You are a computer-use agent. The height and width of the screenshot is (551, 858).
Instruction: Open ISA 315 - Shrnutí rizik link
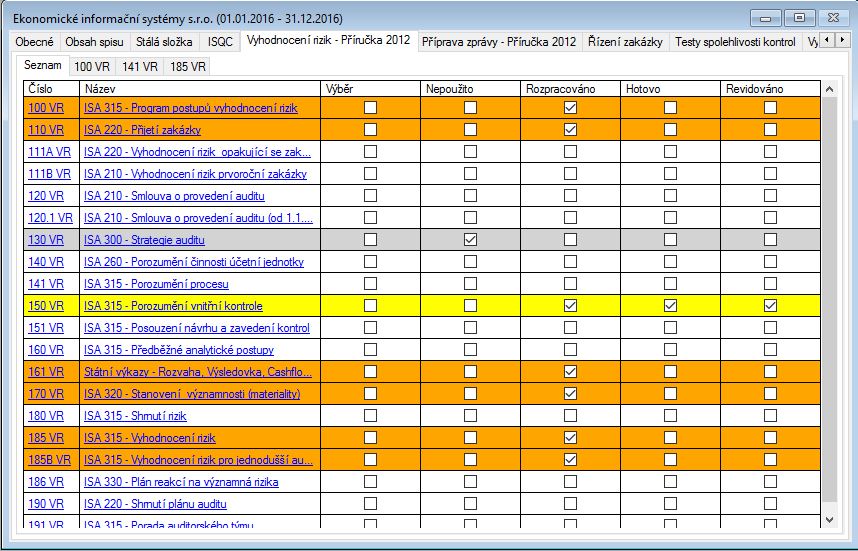point(135,415)
